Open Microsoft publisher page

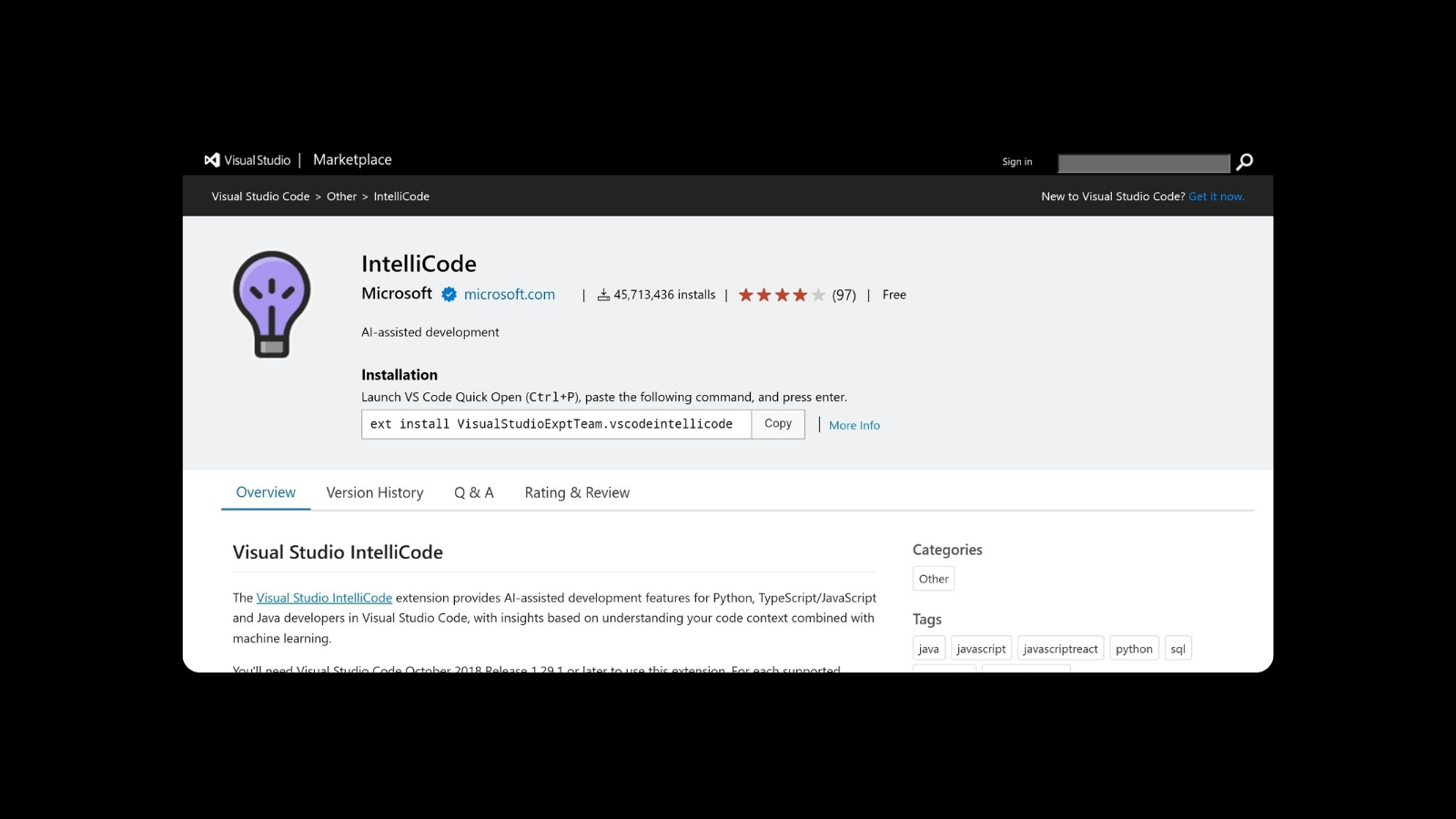tap(397, 293)
